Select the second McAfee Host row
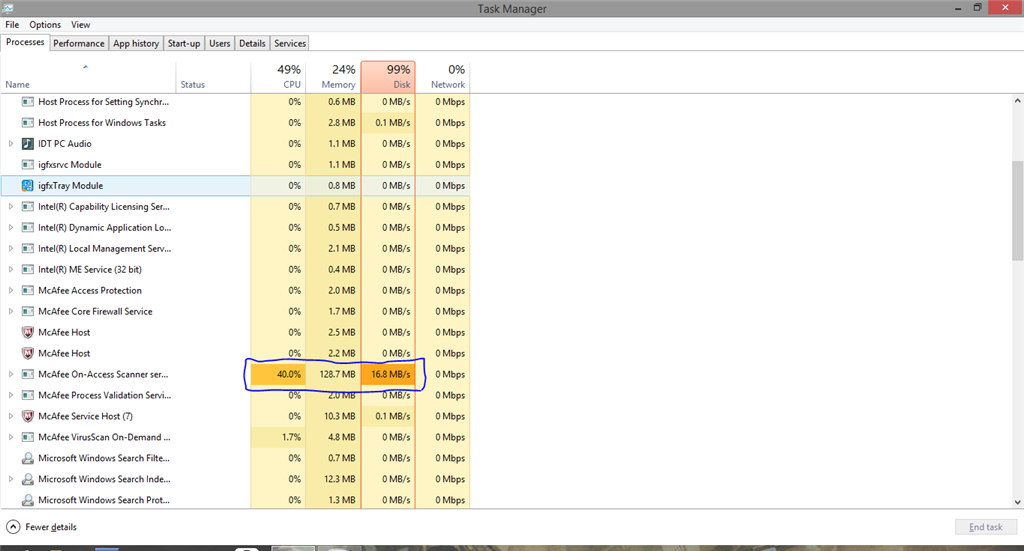Viewport: 1024px width, 551px height. [x=235, y=353]
